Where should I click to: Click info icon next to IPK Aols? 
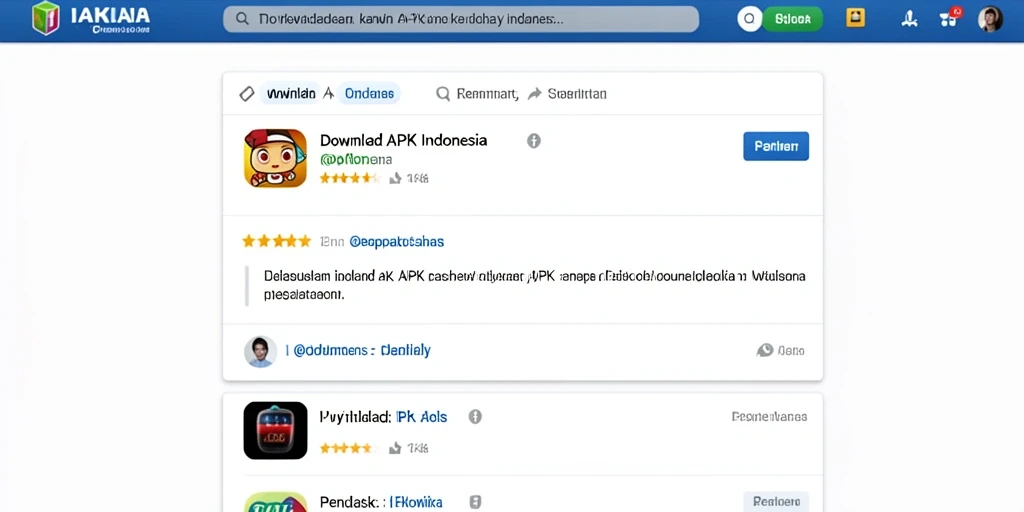[475, 417]
